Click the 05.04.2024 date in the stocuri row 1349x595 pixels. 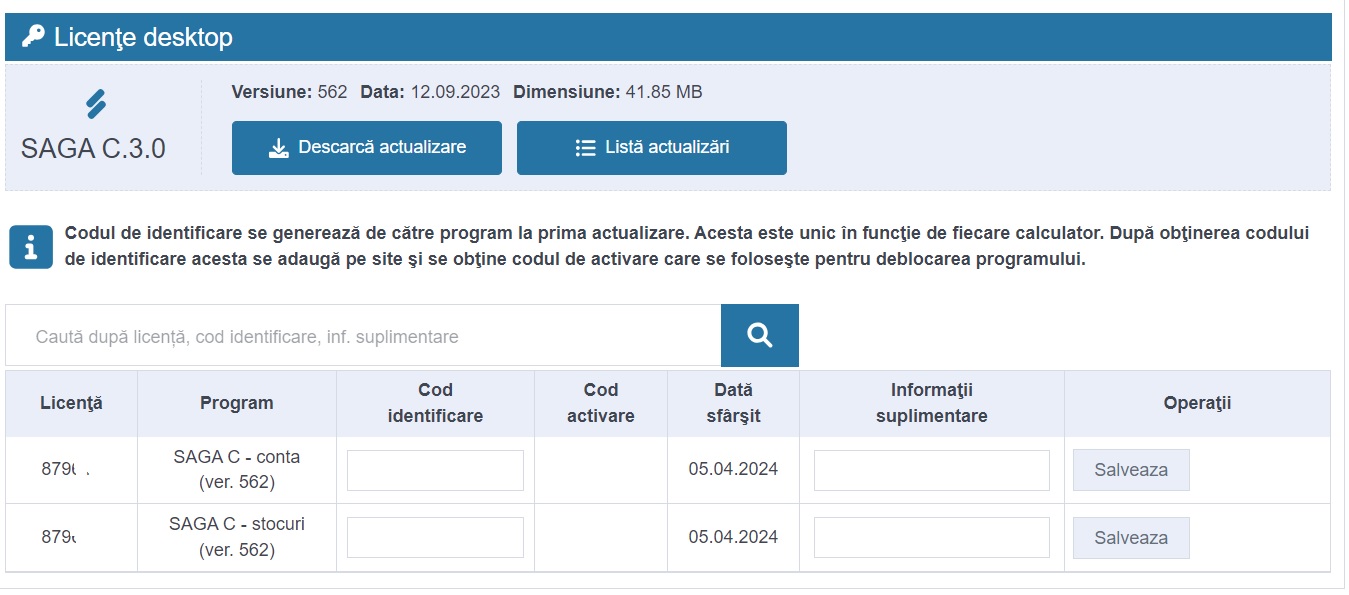[733, 537]
